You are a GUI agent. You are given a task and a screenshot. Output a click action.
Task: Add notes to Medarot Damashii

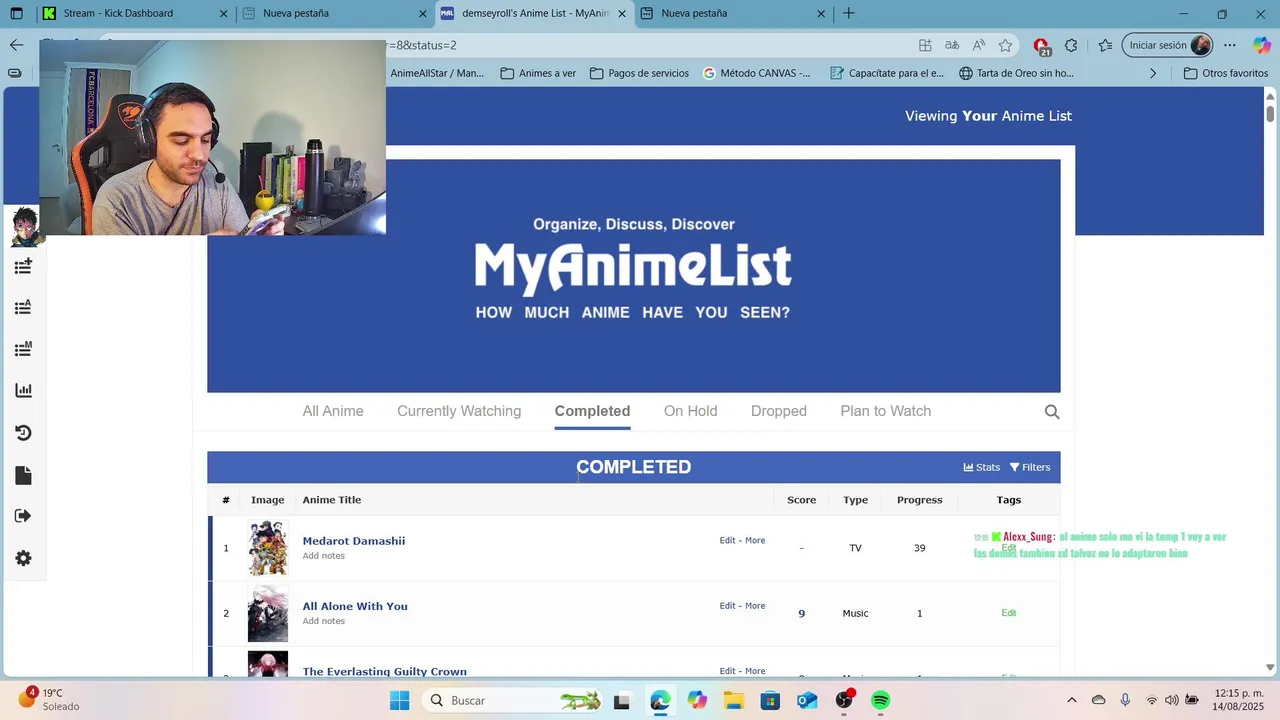(x=324, y=556)
